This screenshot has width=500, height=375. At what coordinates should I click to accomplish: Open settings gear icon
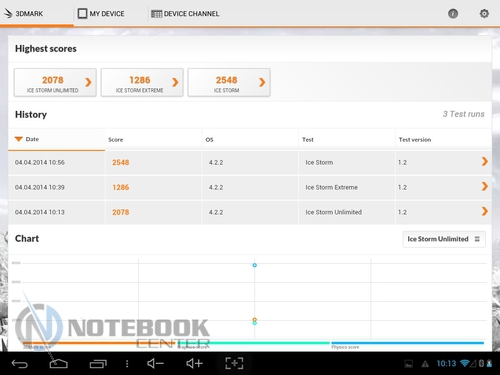click(x=484, y=14)
